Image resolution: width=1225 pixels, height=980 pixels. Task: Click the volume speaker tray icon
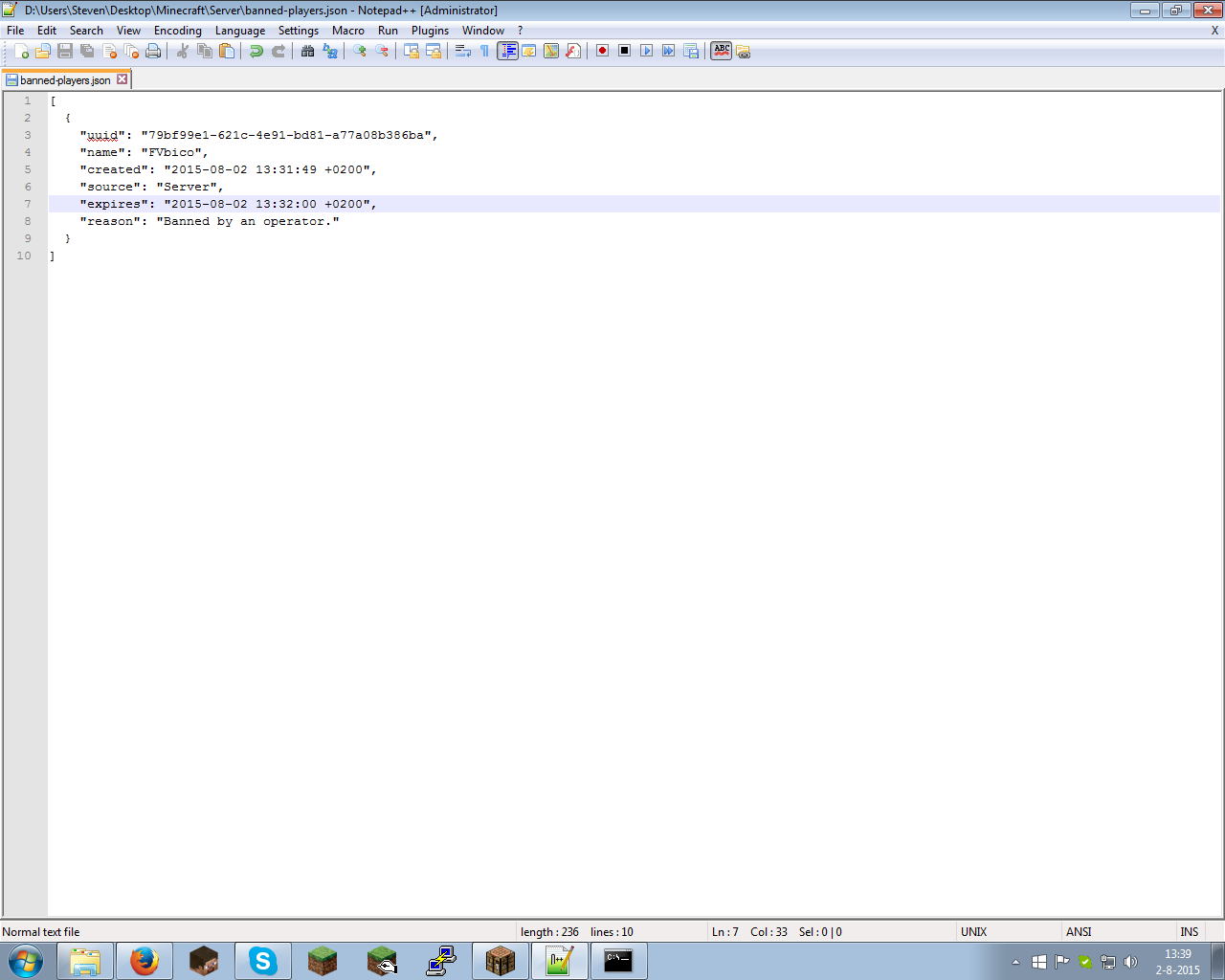coord(1130,962)
